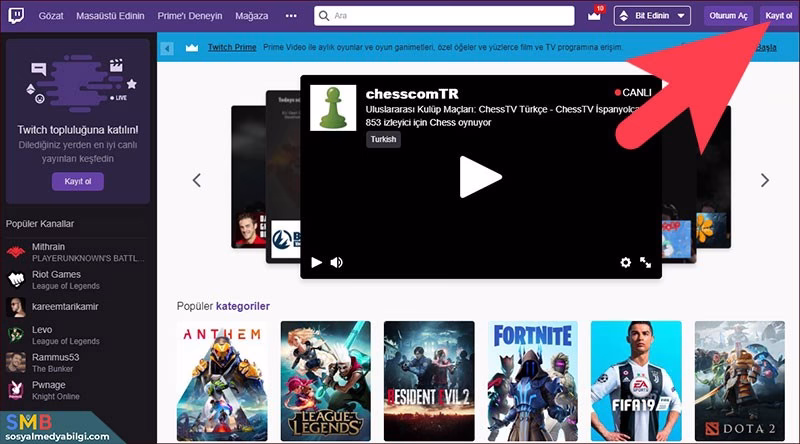Focus the Ara search field

pos(444,16)
